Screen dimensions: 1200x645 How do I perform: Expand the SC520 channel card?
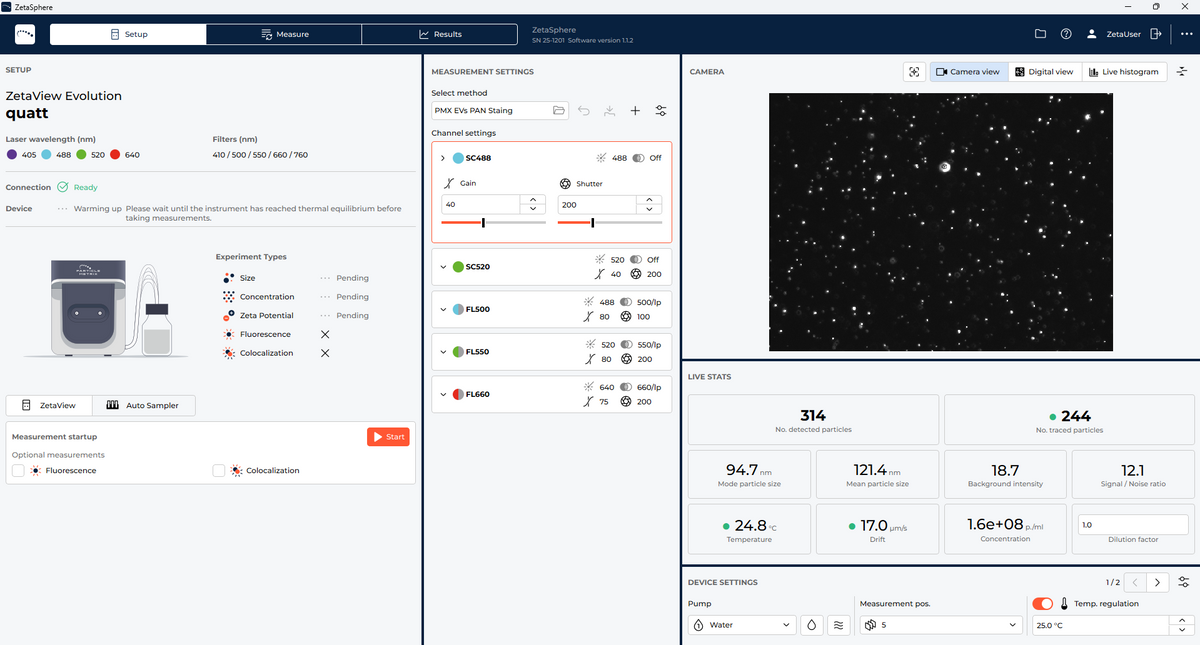click(443, 267)
